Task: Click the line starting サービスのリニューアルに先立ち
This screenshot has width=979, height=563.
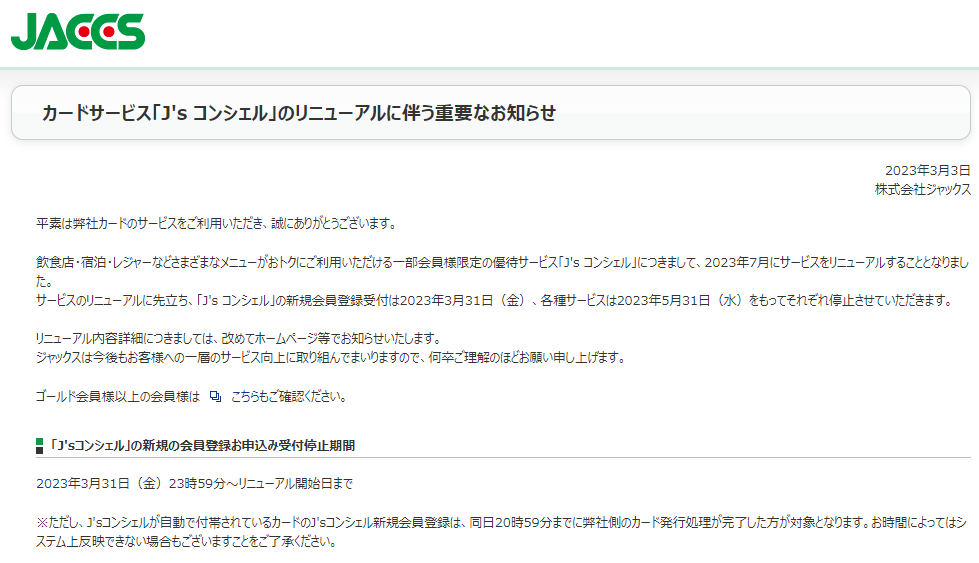Action: [496, 301]
